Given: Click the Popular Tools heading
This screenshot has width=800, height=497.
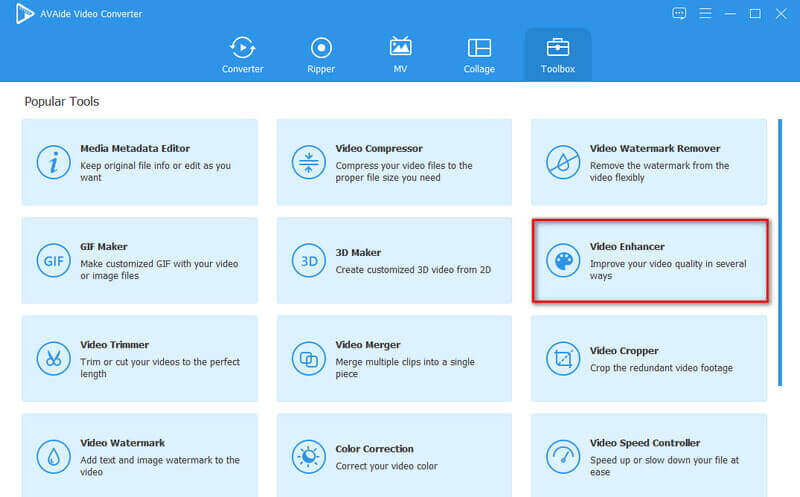Looking at the screenshot, I should (x=62, y=102).
